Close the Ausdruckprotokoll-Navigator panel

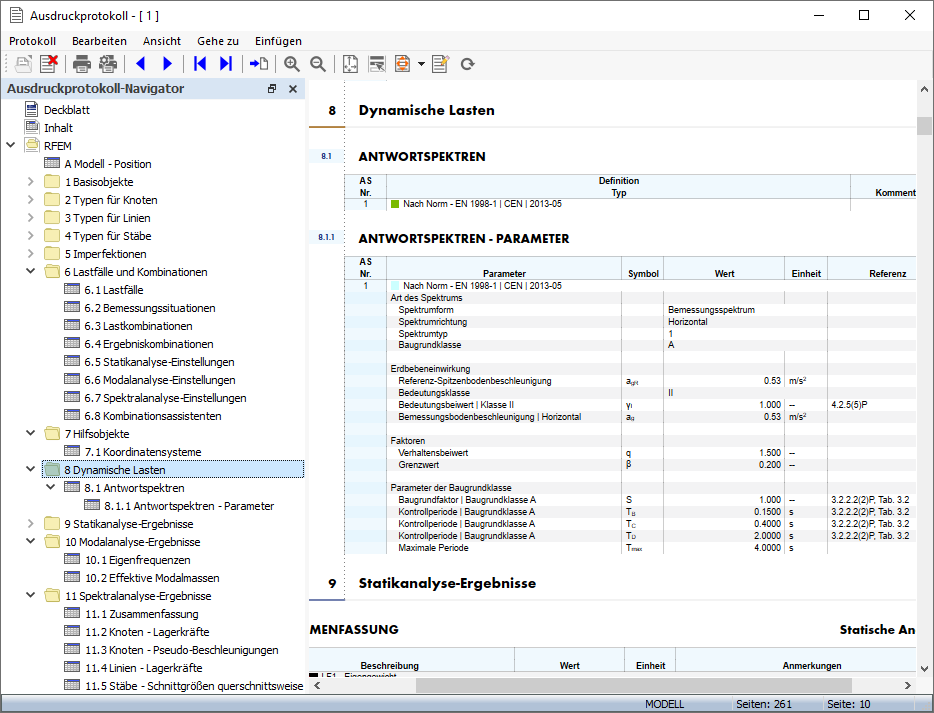pos(293,89)
